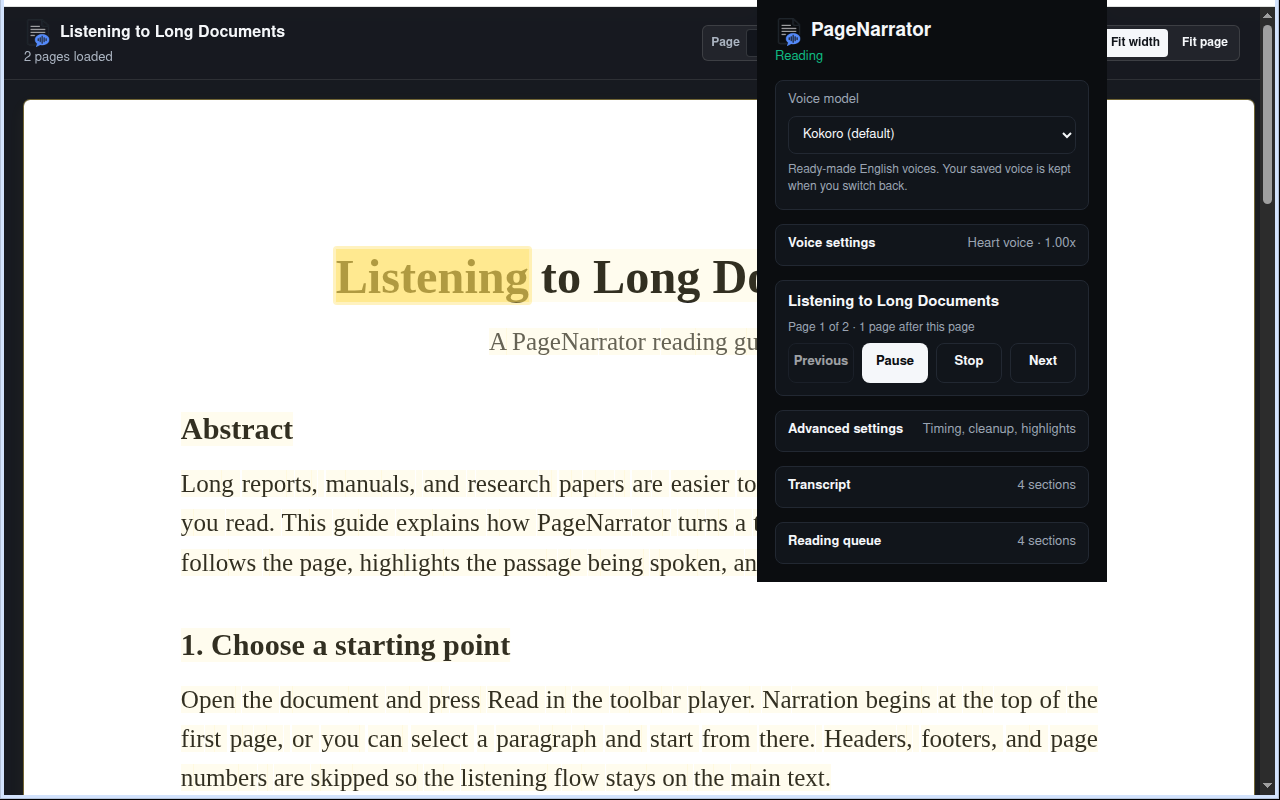Screen dimensions: 1280x800
Task: Click the "Listening to Long Documents" popup heading
Action: [893, 301]
